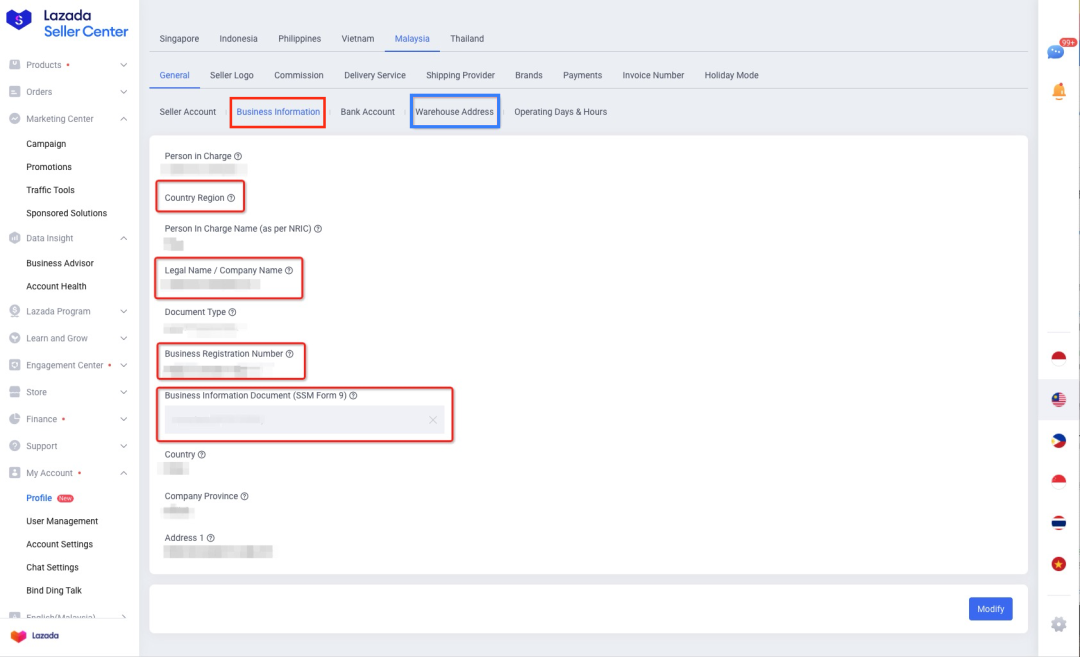Open the chat messages icon with 99+ badge

point(1057,52)
